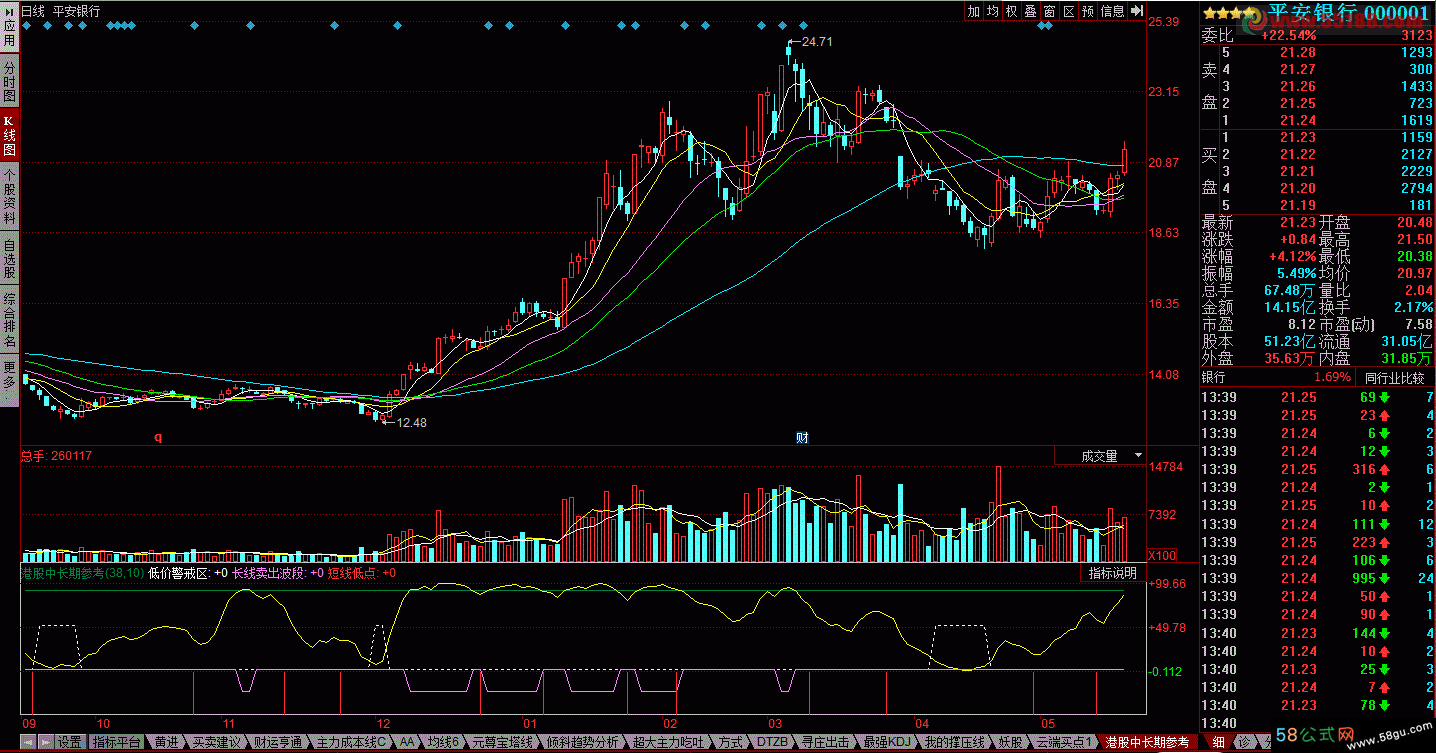Image resolution: width=1436 pixels, height=753 pixels.
Task: Click the 指标说明 button
Action: click(x=1112, y=573)
